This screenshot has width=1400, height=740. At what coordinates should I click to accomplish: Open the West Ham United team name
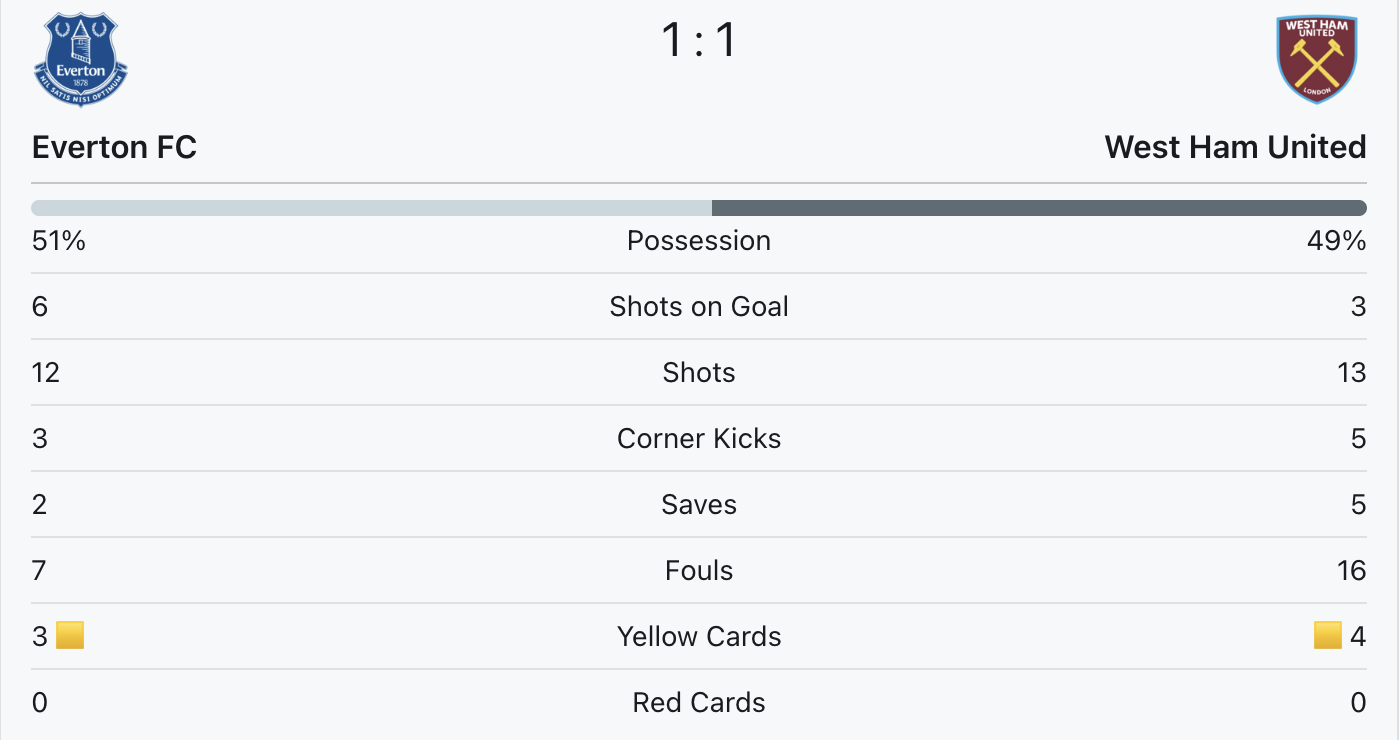(x=1235, y=148)
